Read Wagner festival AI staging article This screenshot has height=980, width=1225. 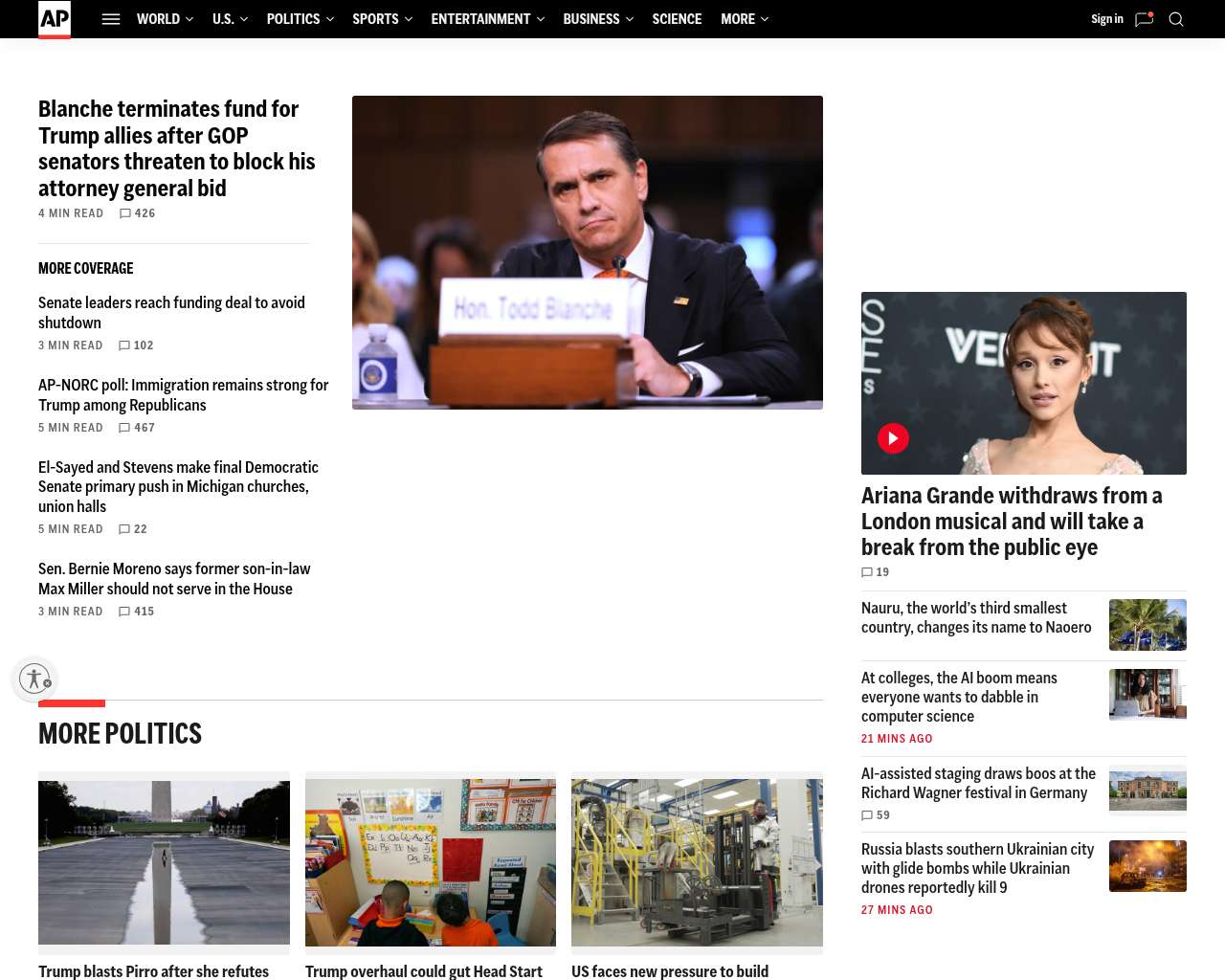coord(978,783)
